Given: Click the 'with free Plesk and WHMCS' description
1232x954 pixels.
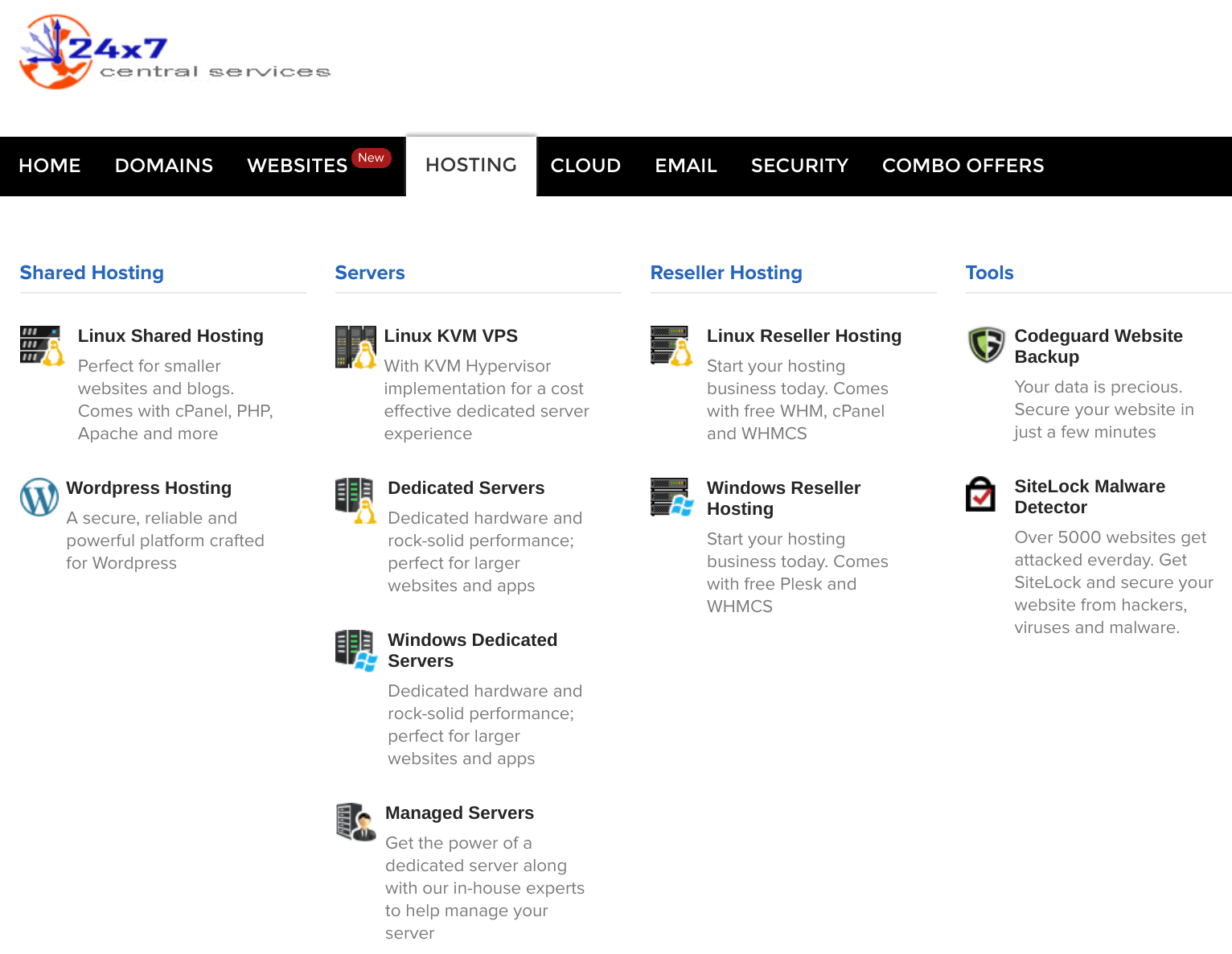Looking at the screenshot, I should (798, 573).
